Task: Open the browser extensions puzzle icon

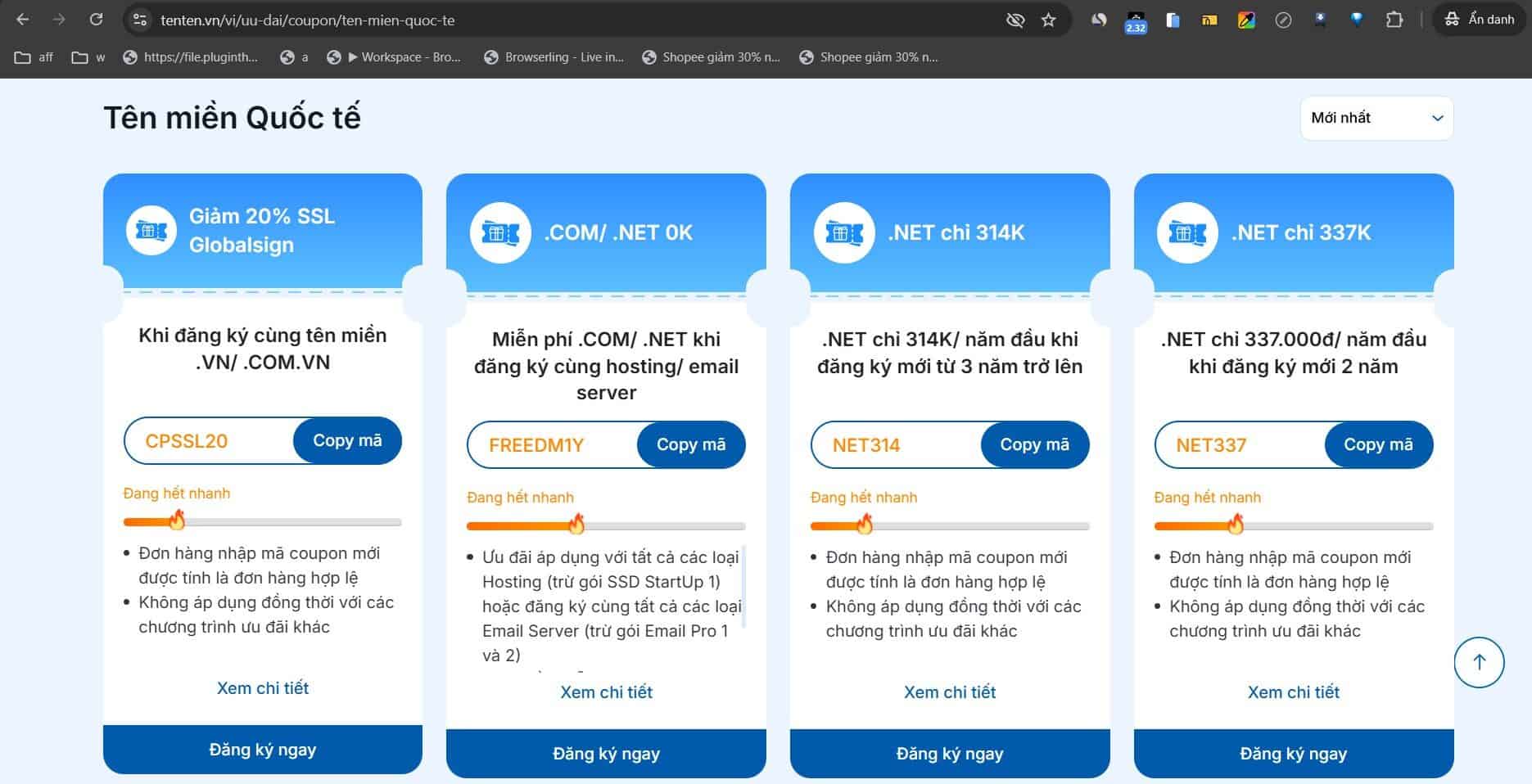Action: [x=1394, y=18]
